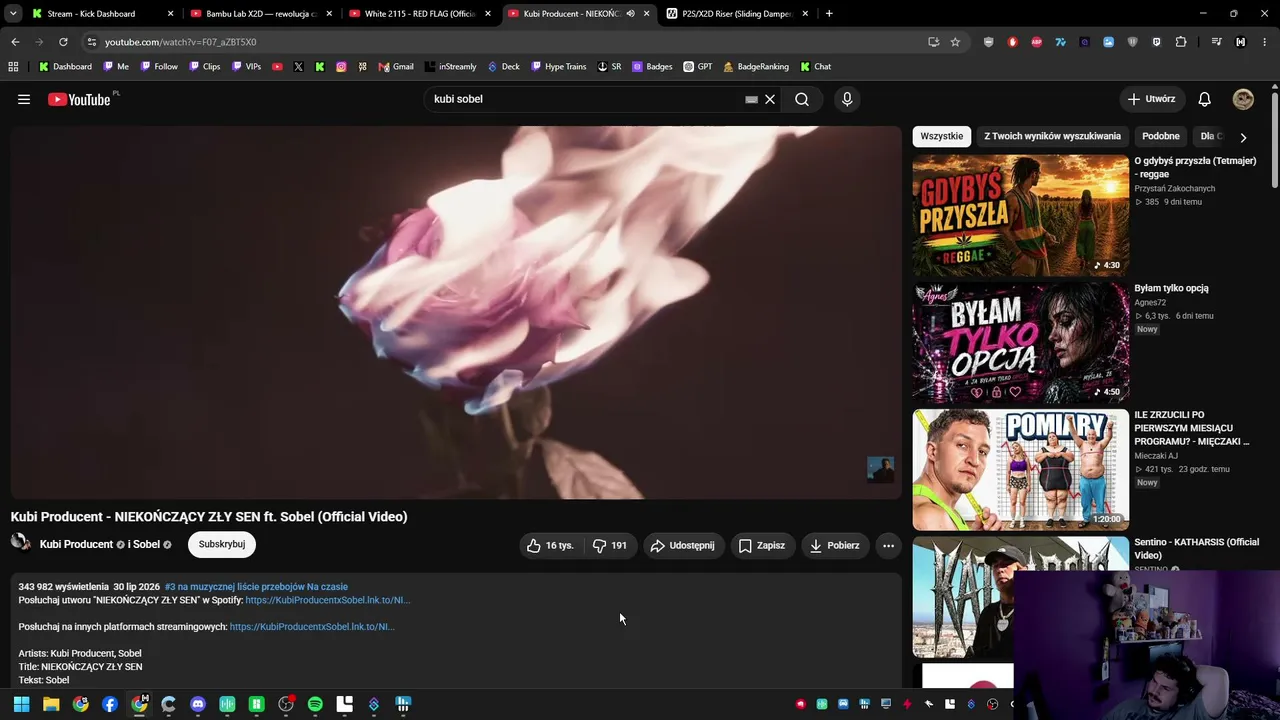Open the inStreamly bookmark
1280x720 pixels.
pos(450,67)
